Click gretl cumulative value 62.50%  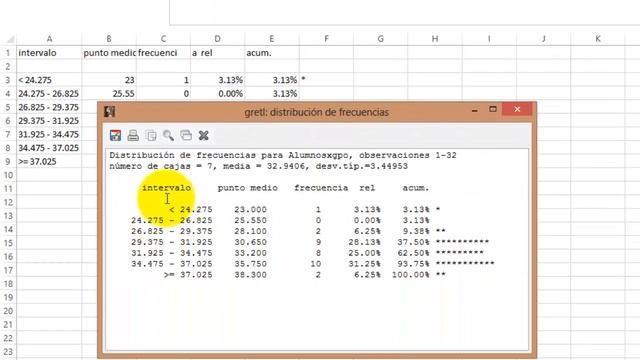click(413, 253)
